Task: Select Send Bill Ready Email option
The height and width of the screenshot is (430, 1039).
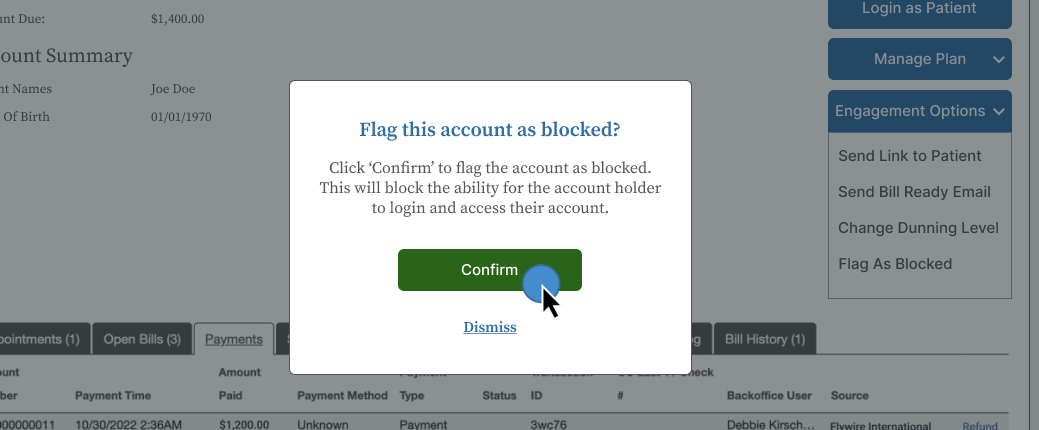Action: [x=914, y=192]
